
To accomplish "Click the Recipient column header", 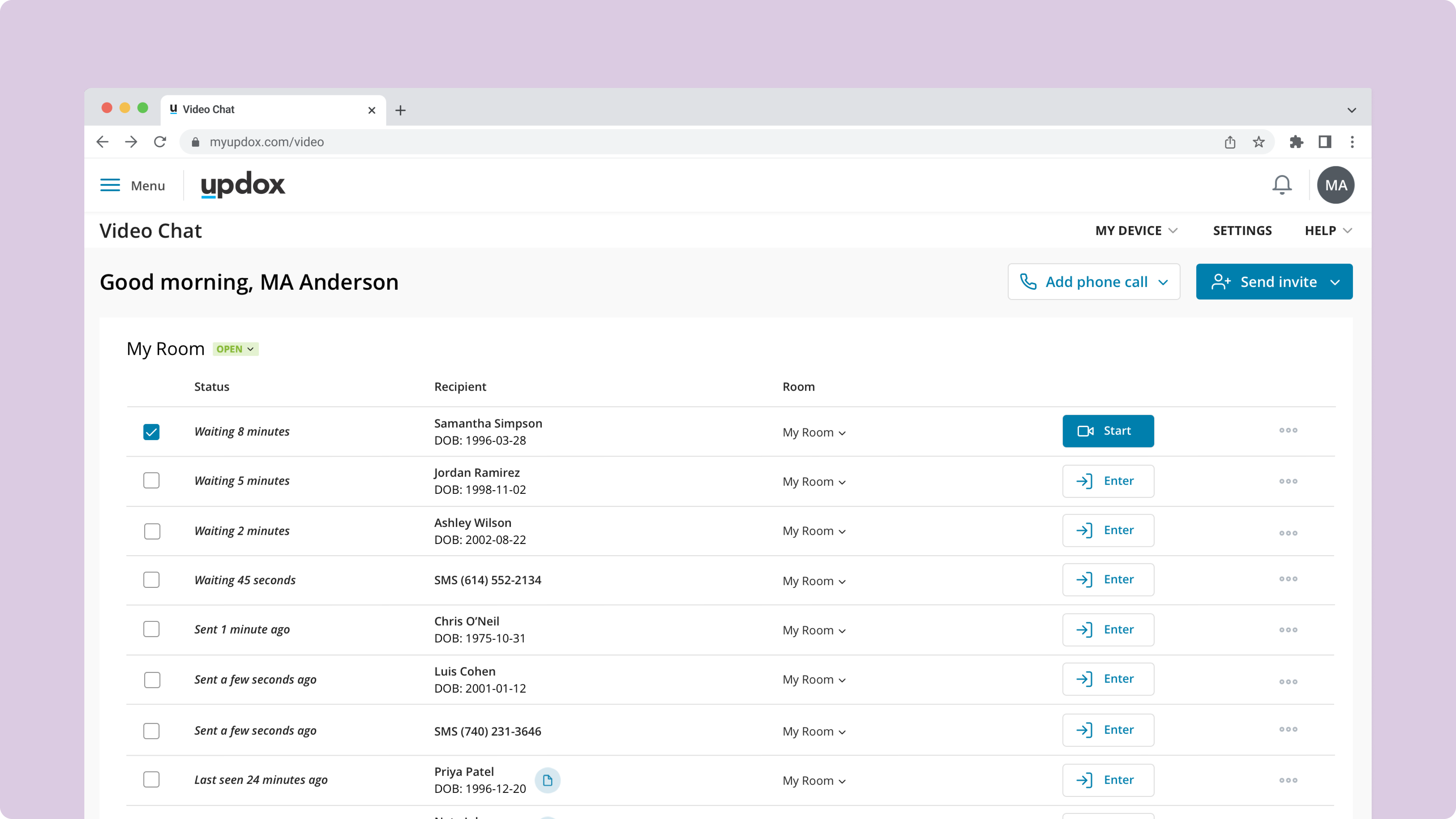I will point(460,387).
